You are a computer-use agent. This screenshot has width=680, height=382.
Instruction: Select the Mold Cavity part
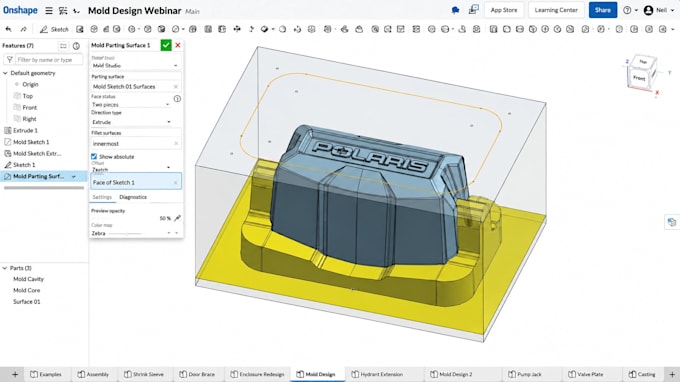click(x=28, y=279)
